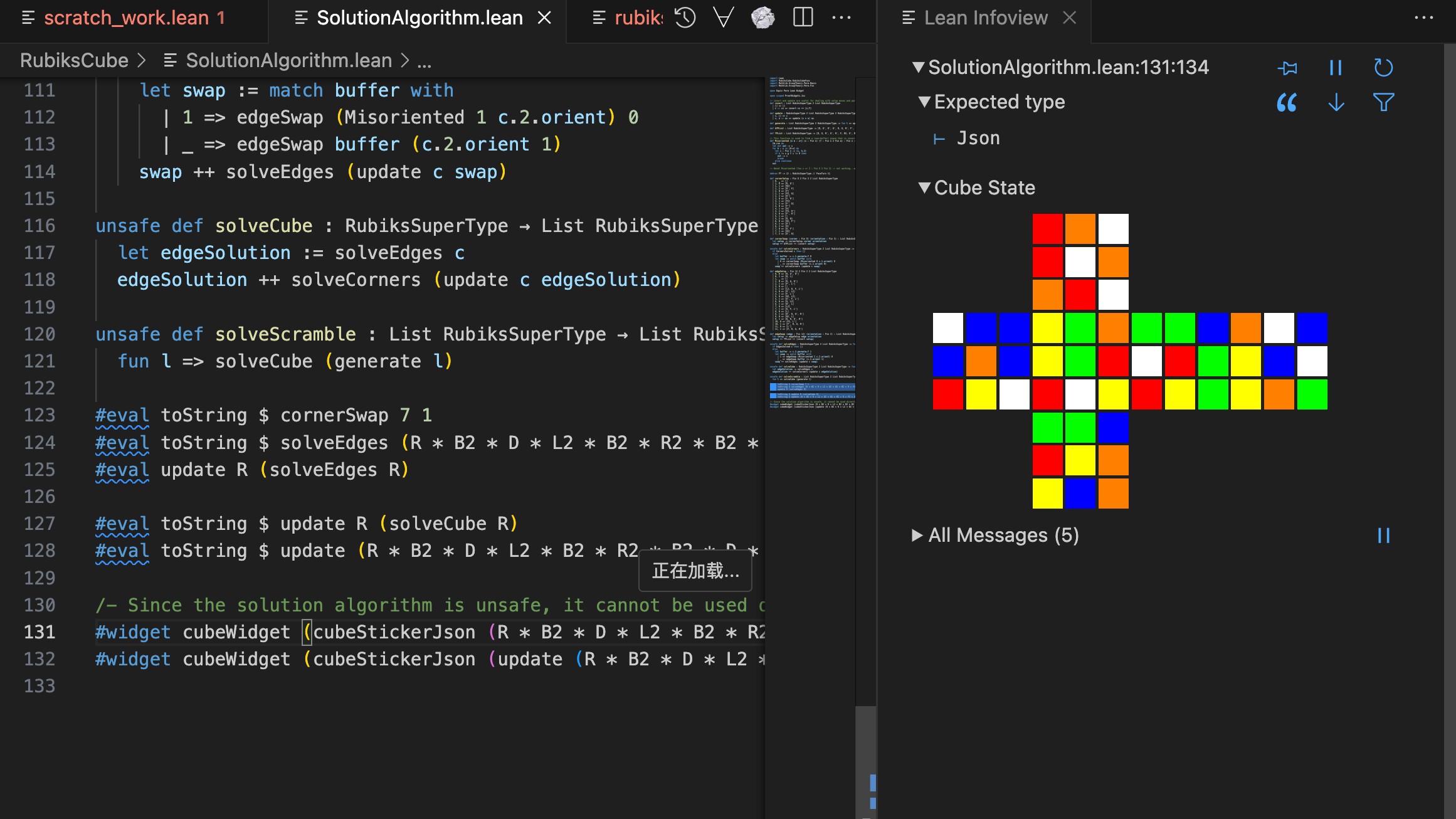
Task: Click the bottom-right orange sticker of bottom face
Action: click(x=1114, y=494)
